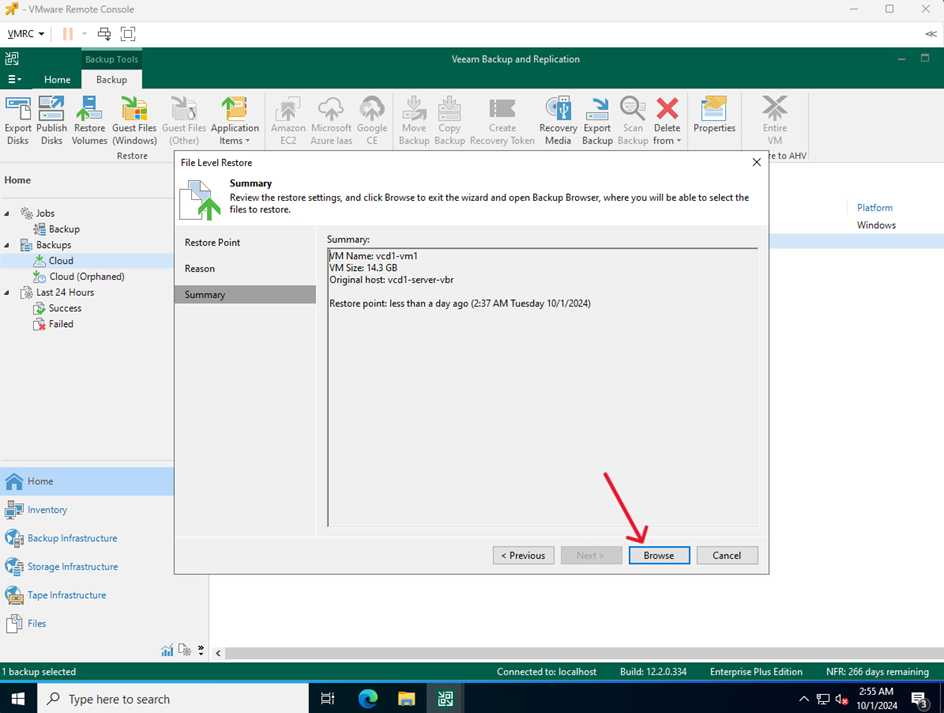Select the Restore Point wizard step
This screenshot has width=944, height=713.
tap(212, 243)
